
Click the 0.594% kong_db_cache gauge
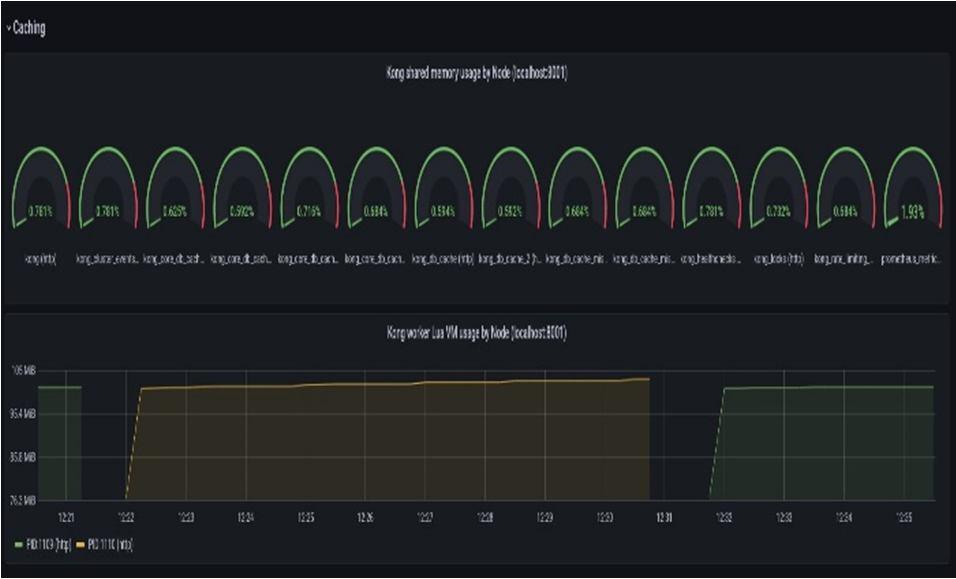tap(443, 188)
